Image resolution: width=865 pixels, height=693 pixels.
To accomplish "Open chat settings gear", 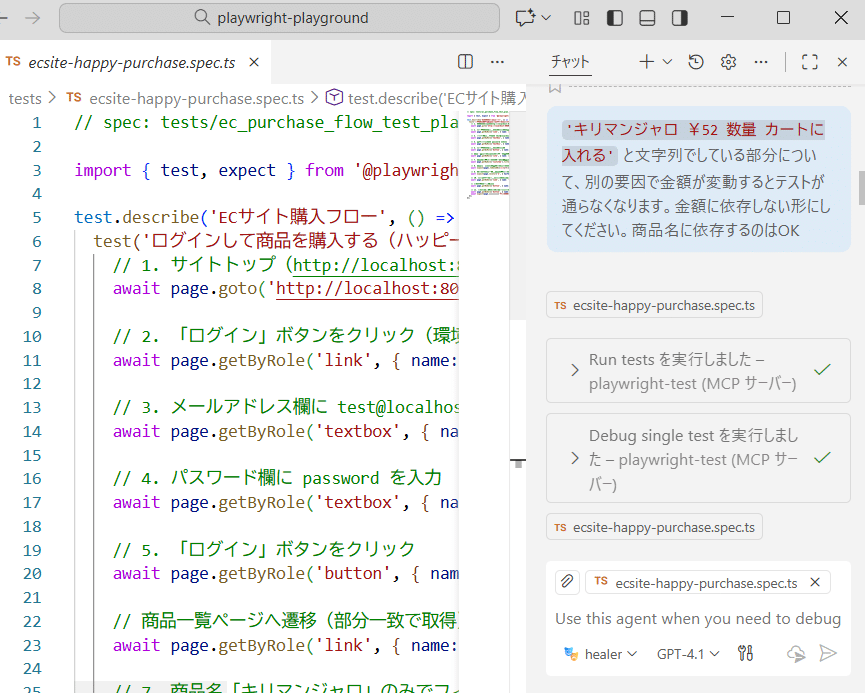I will [x=728, y=62].
